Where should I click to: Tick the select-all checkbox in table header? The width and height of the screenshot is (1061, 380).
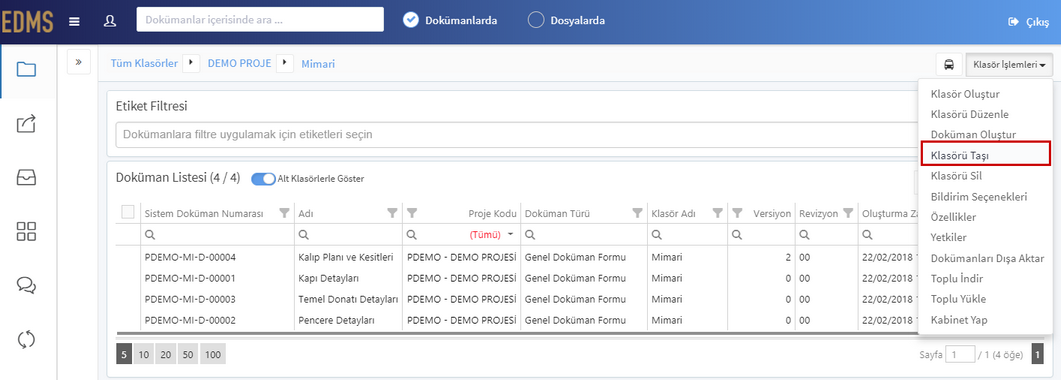tap(128, 212)
